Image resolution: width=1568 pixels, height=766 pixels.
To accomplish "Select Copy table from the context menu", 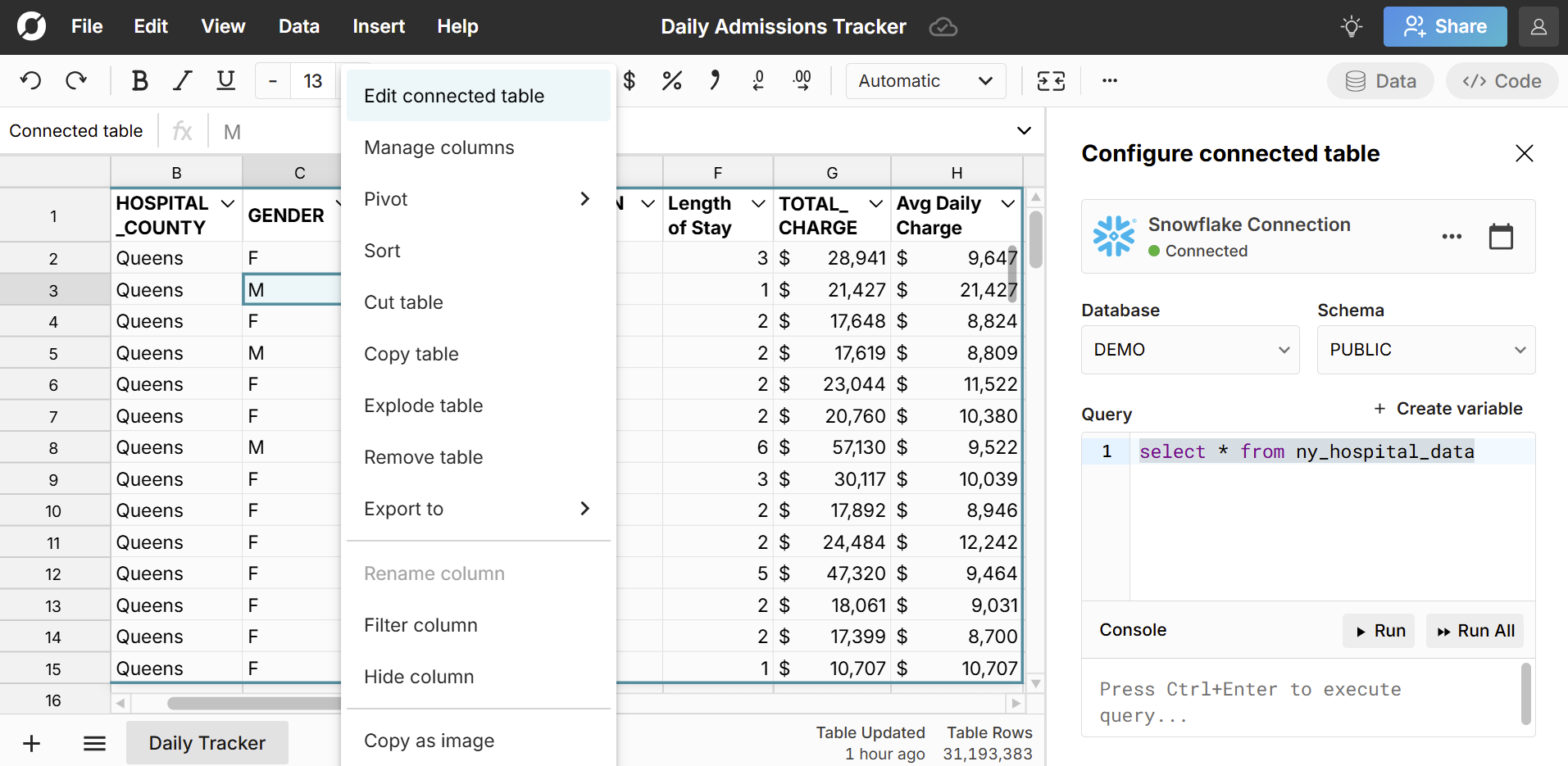I will point(411,354).
